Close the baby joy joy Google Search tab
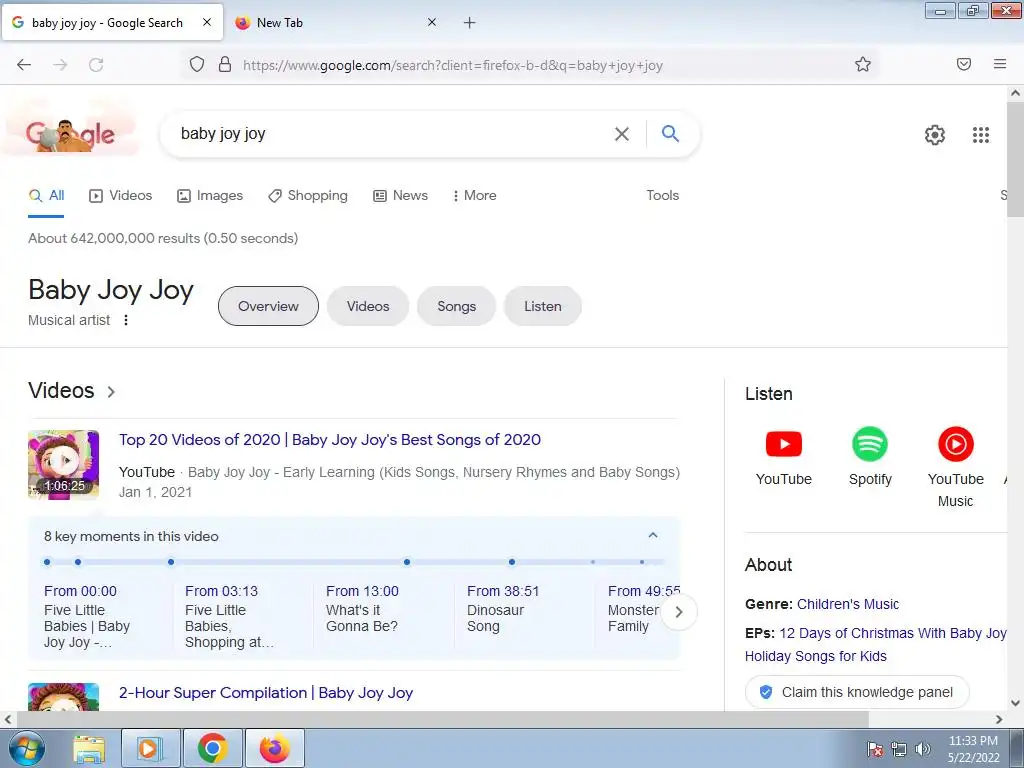Screen dimensions: 1024x768 [206, 22]
